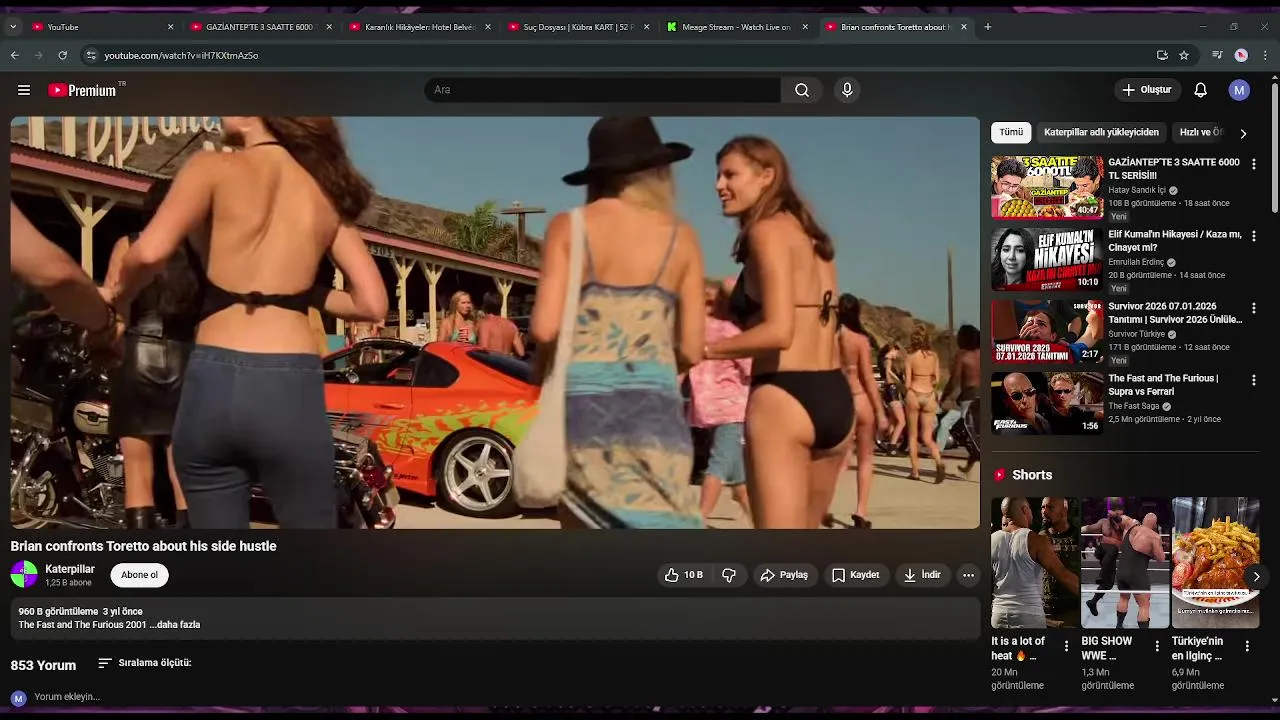This screenshot has height=720, width=1280.
Task: Close the Brian confronts Toretto tab
Action: 964,27
